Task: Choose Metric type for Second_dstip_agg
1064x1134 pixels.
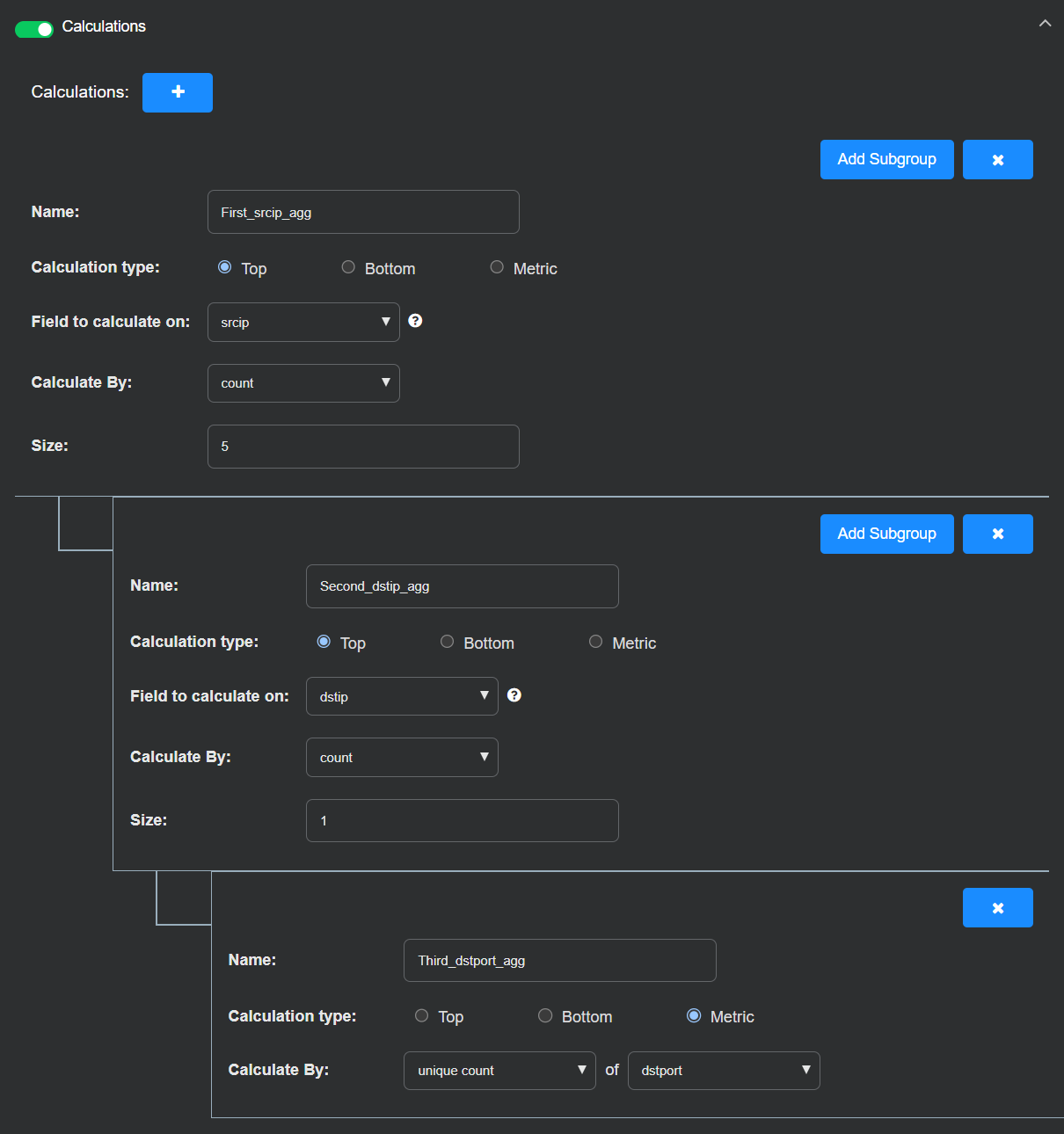Action: coord(596,642)
